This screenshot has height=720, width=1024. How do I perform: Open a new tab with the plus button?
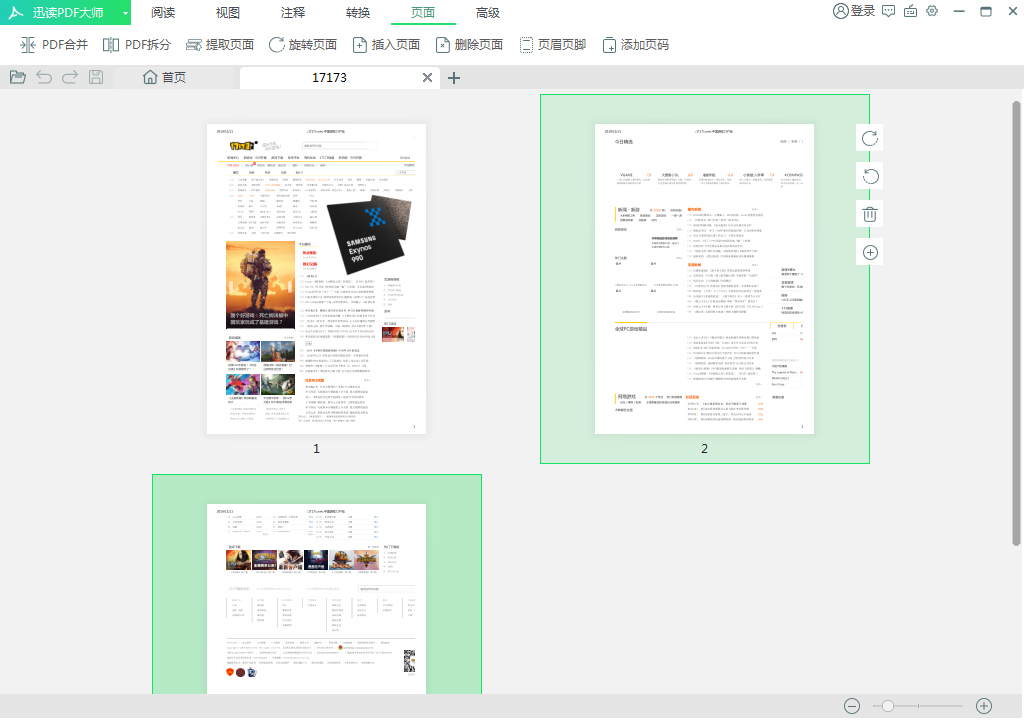click(454, 77)
